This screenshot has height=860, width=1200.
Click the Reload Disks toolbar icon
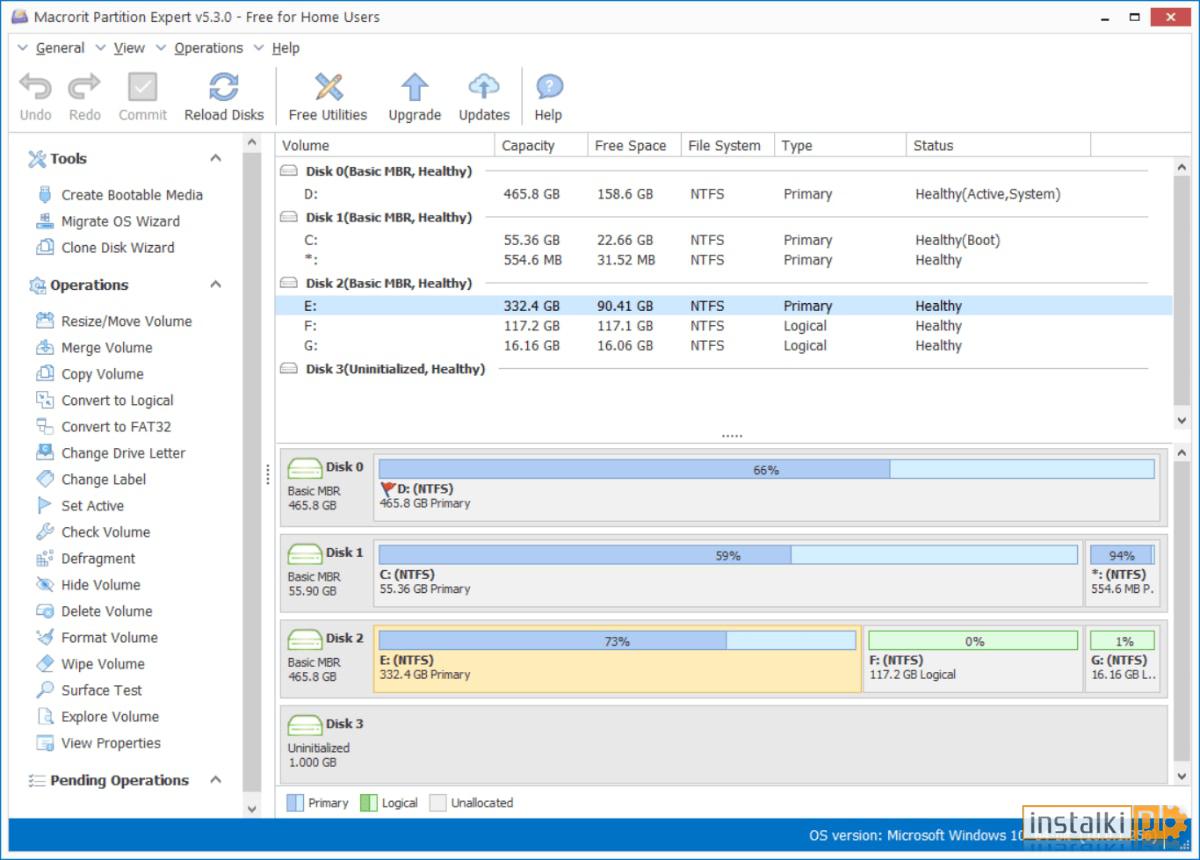tap(224, 95)
